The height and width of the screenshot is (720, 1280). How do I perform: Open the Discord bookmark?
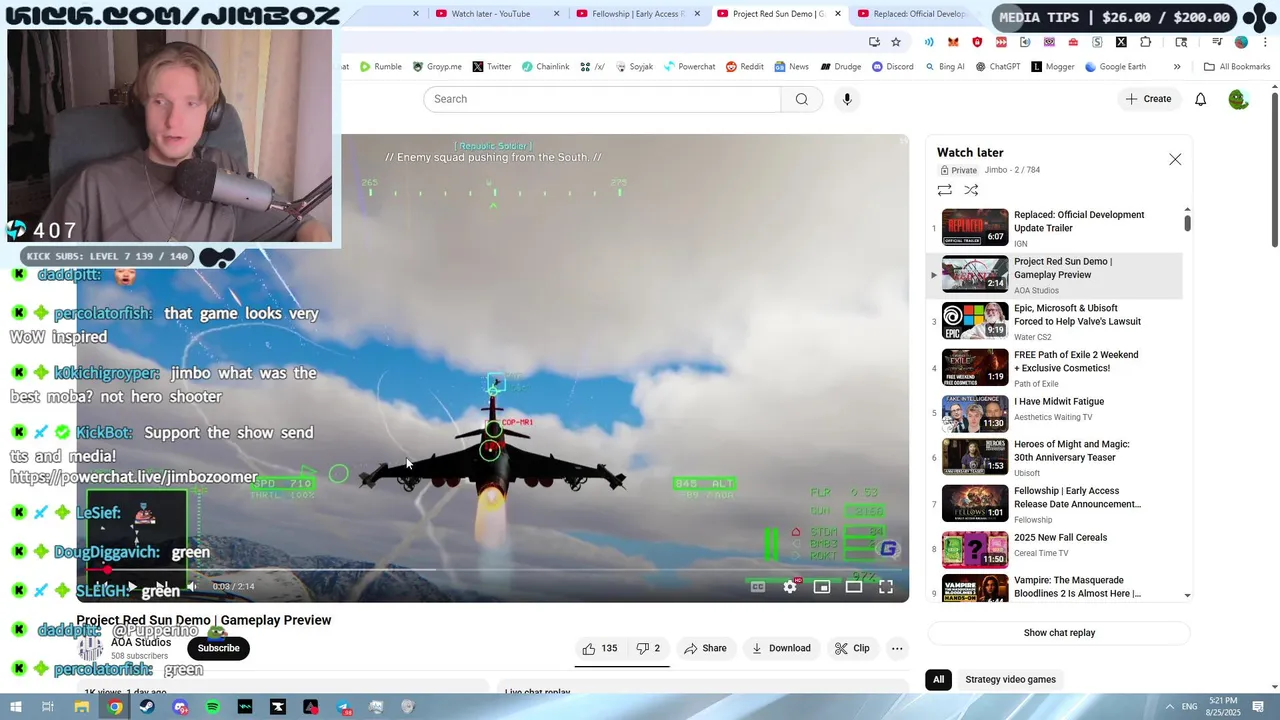pos(892,67)
